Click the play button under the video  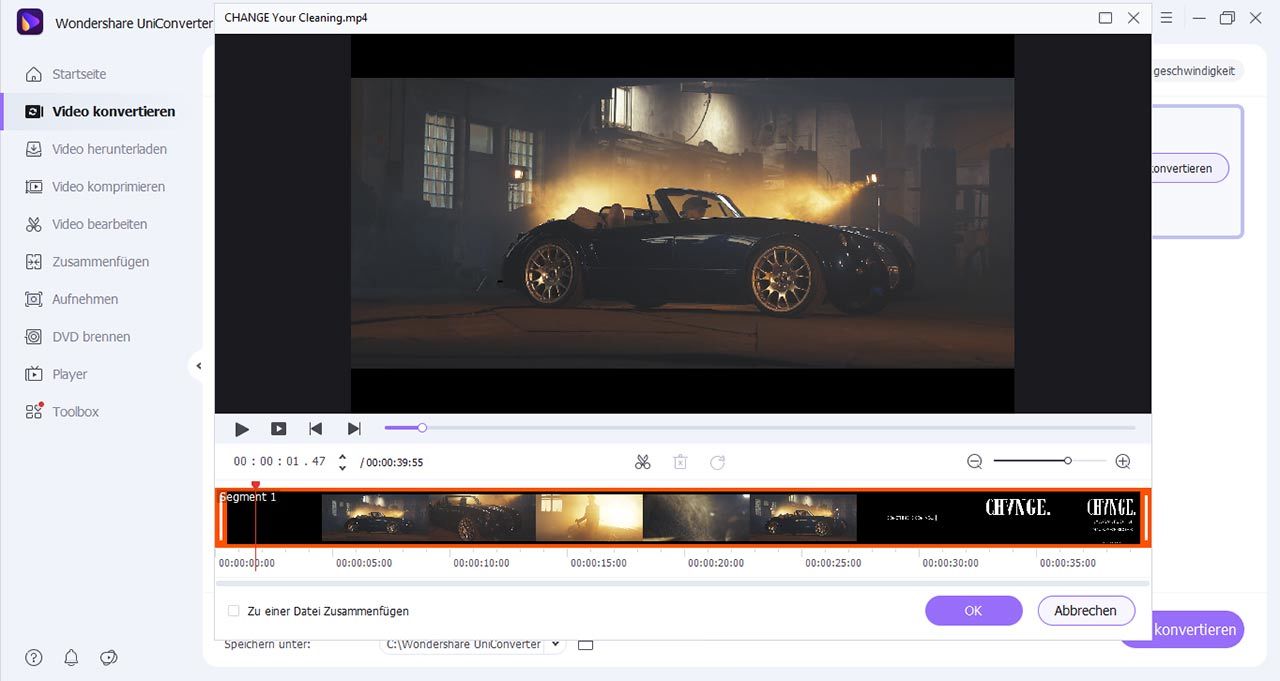[242, 429]
